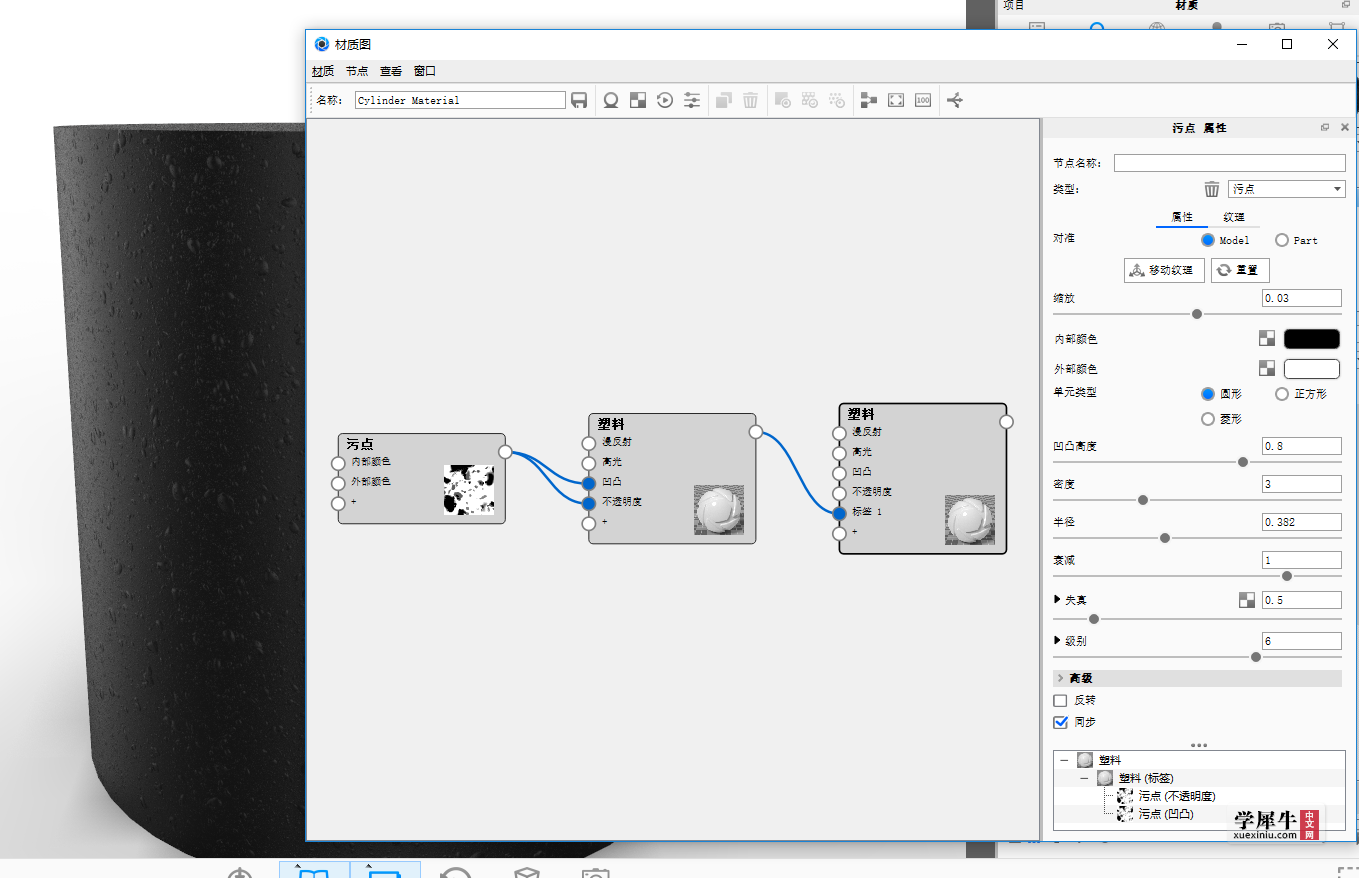This screenshot has width=1359, height=878.
Task: Click the three-dot panel splitter handle
Action: coord(1199,745)
